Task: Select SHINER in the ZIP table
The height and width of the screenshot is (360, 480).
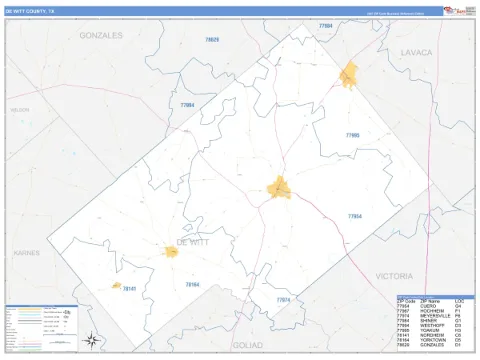Action: coord(428,321)
